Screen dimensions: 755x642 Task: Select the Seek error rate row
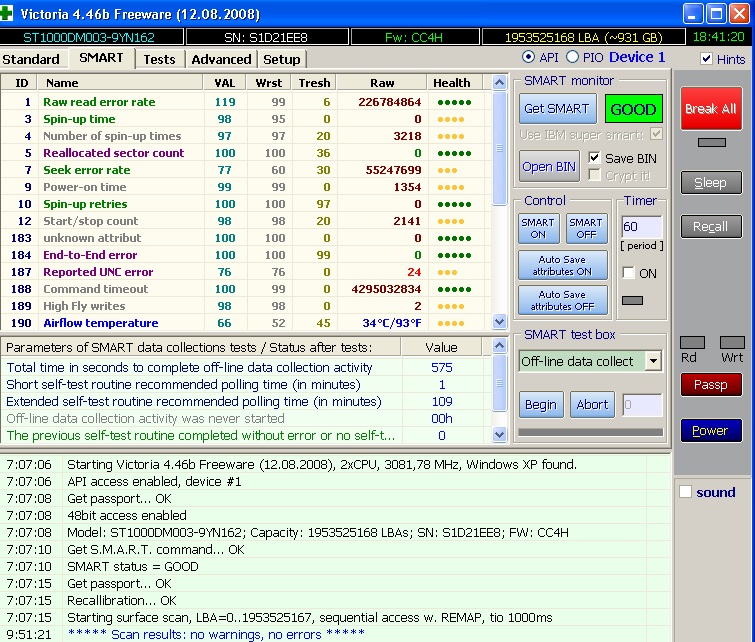246,170
